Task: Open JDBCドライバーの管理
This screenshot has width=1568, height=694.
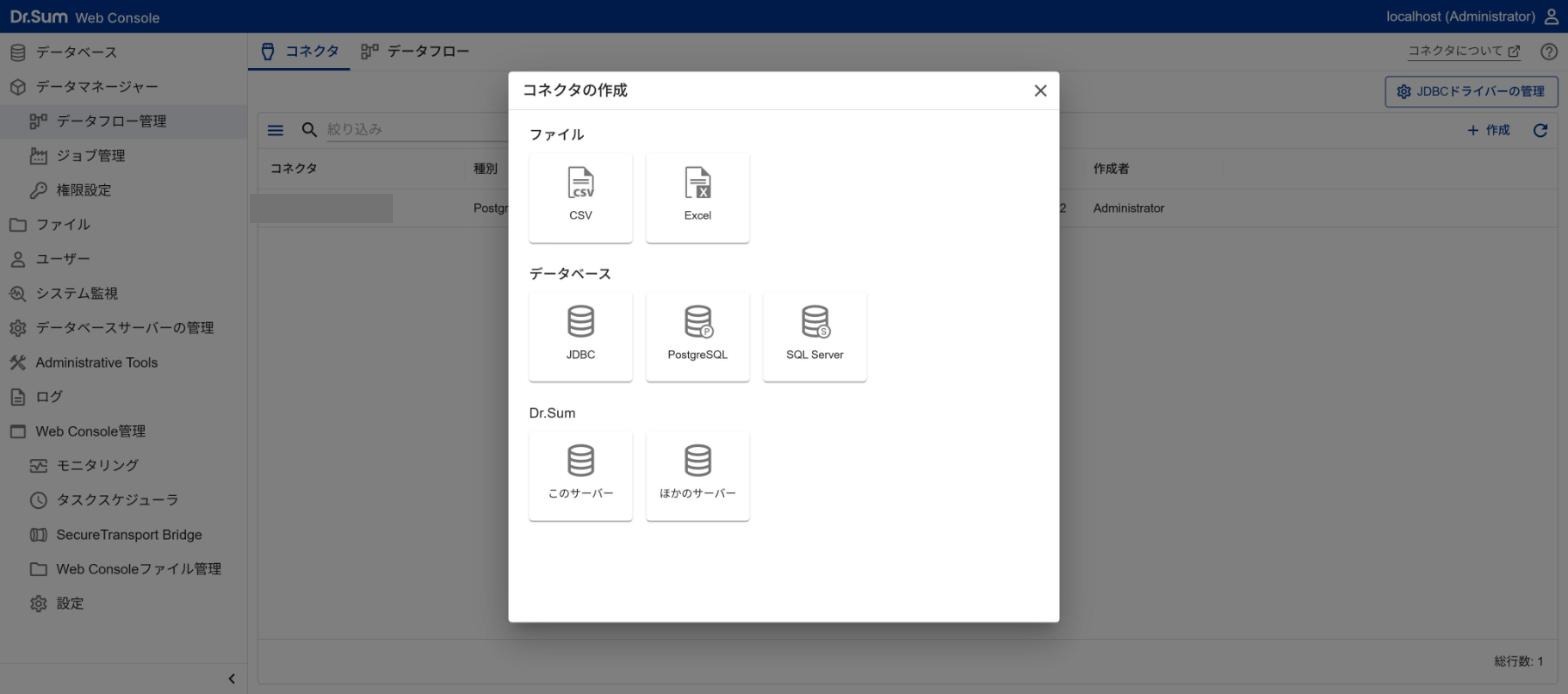Action: pos(1470,92)
